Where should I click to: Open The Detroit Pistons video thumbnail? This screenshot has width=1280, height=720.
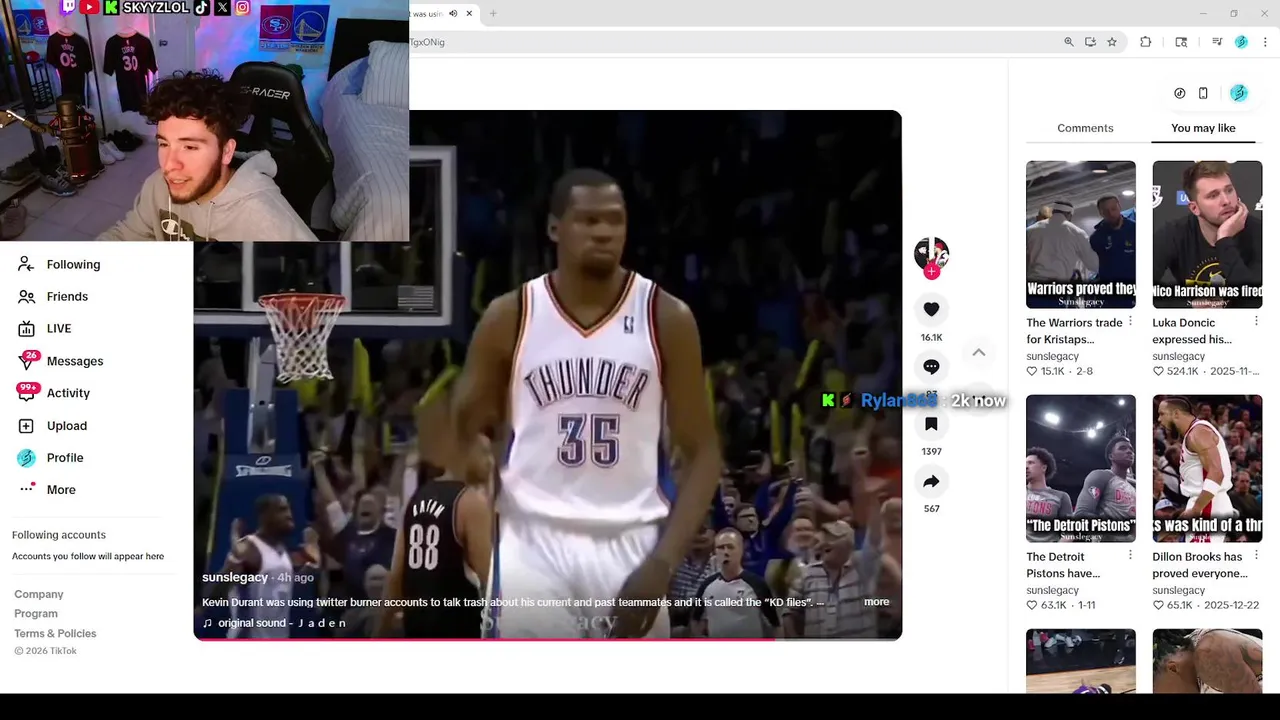click(x=1081, y=468)
